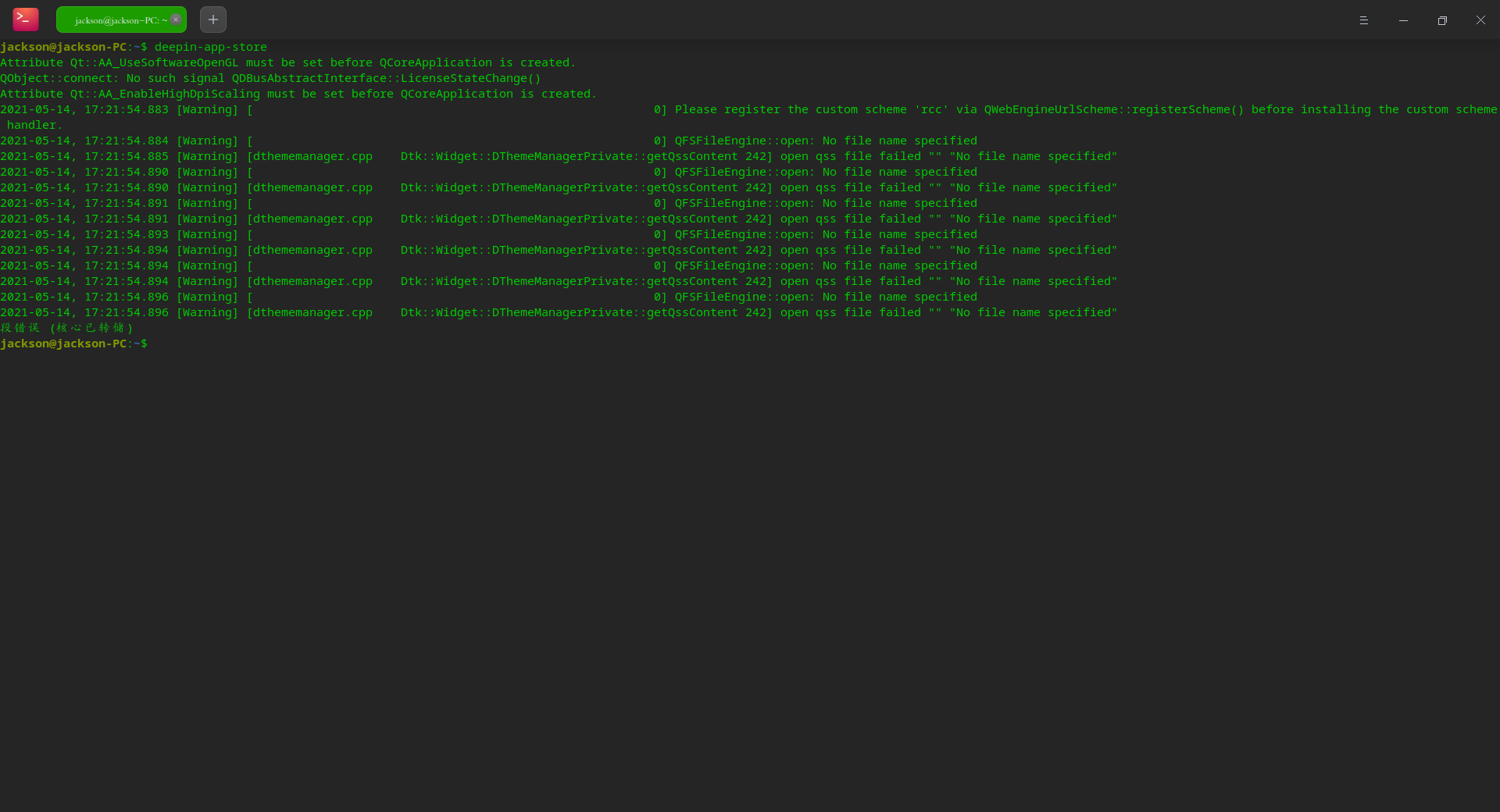Click the 17:21:54.885 timestamp

(127, 157)
